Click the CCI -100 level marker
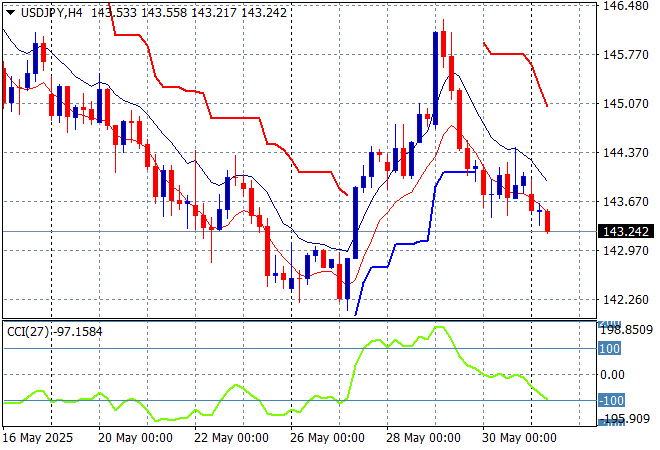Image resolution: width=660 pixels, height=450 pixels. tap(610, 401)
